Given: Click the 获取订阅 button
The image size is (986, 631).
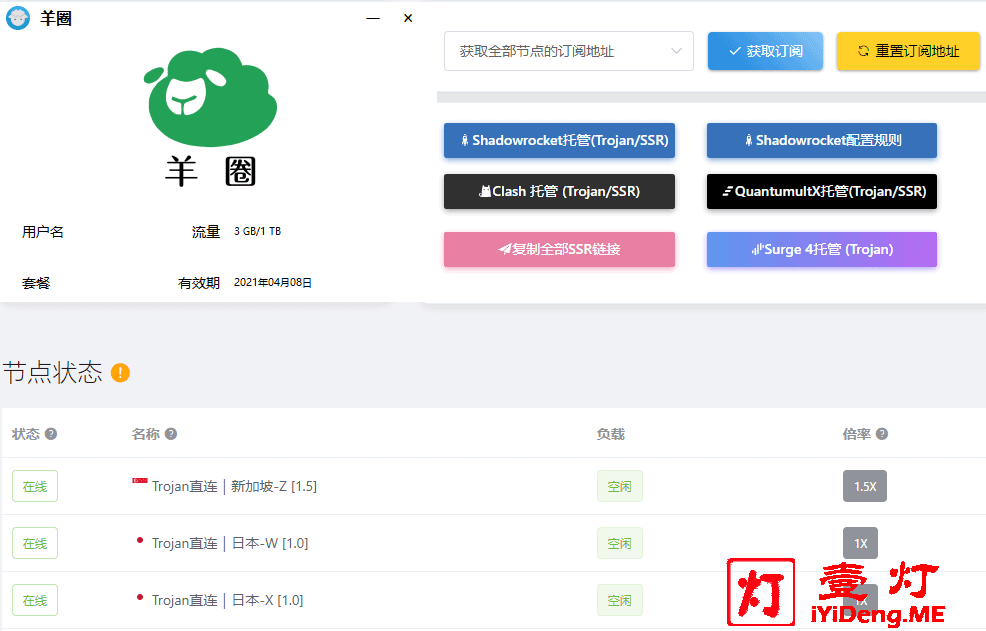Looking at the screenshot, I should click(x=765, y=51).
